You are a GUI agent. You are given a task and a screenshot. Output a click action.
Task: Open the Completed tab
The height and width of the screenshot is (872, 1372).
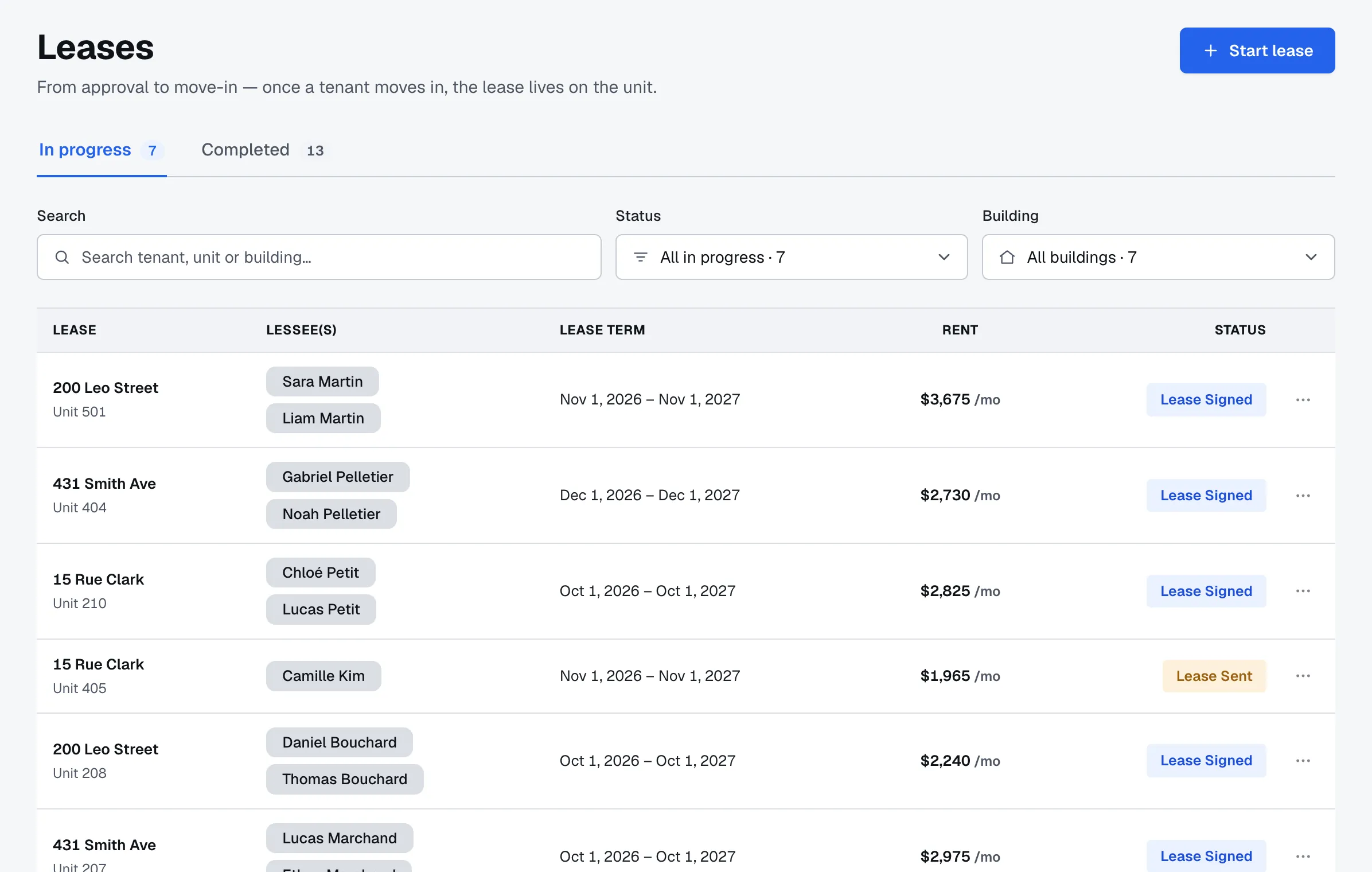262,150
